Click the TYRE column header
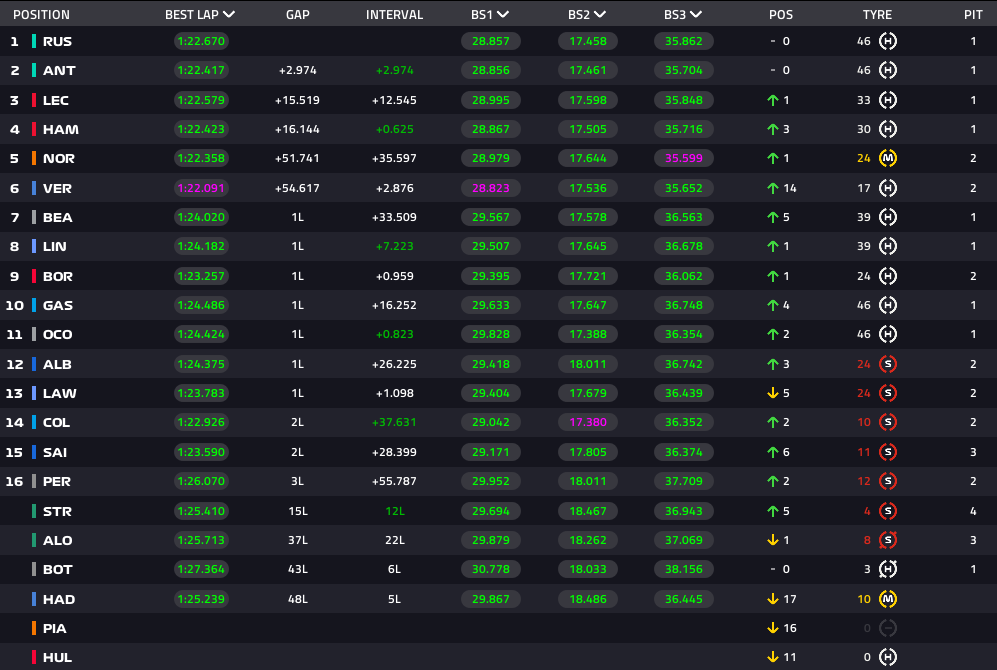 click(877, 15)
